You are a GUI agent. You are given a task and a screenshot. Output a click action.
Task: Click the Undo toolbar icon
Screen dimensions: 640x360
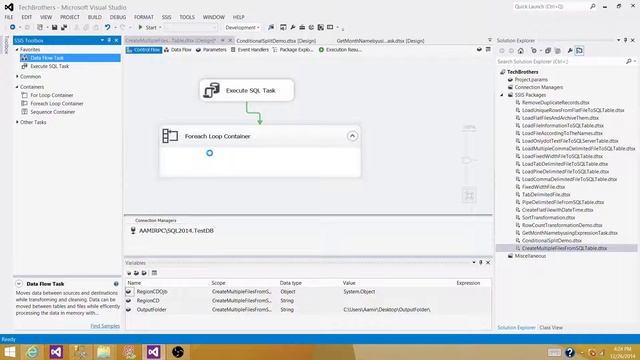click(107, 27)
